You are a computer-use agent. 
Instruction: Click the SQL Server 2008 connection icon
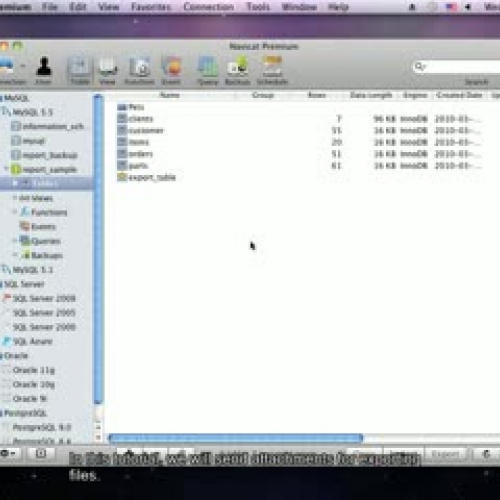pyautogui.click(x=7, y=298)
